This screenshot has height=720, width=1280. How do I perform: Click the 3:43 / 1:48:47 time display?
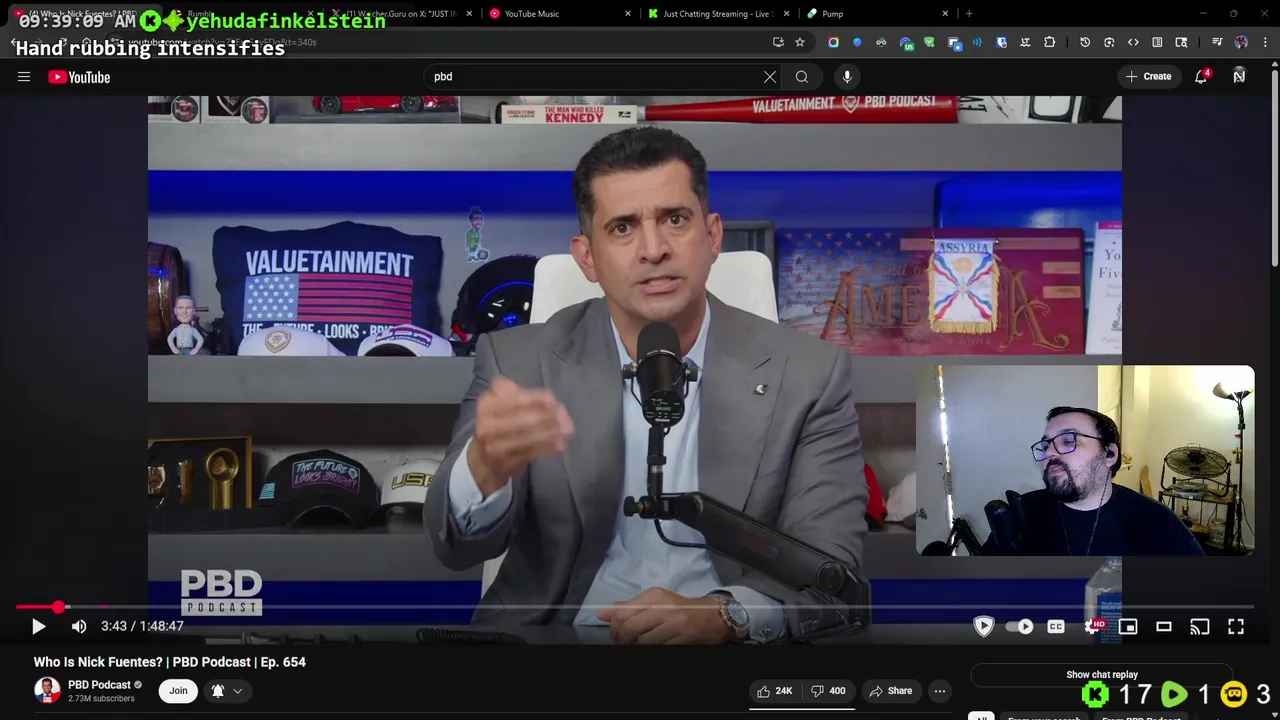(x=142, y=626)
